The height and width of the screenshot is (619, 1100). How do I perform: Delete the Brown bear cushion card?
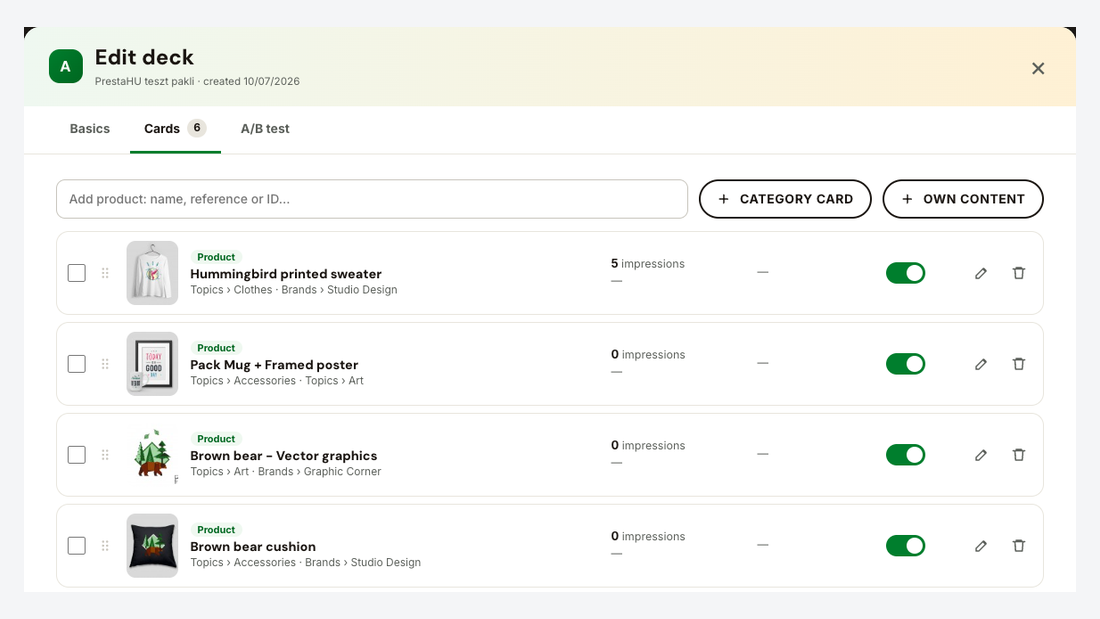coord(1019,545)
